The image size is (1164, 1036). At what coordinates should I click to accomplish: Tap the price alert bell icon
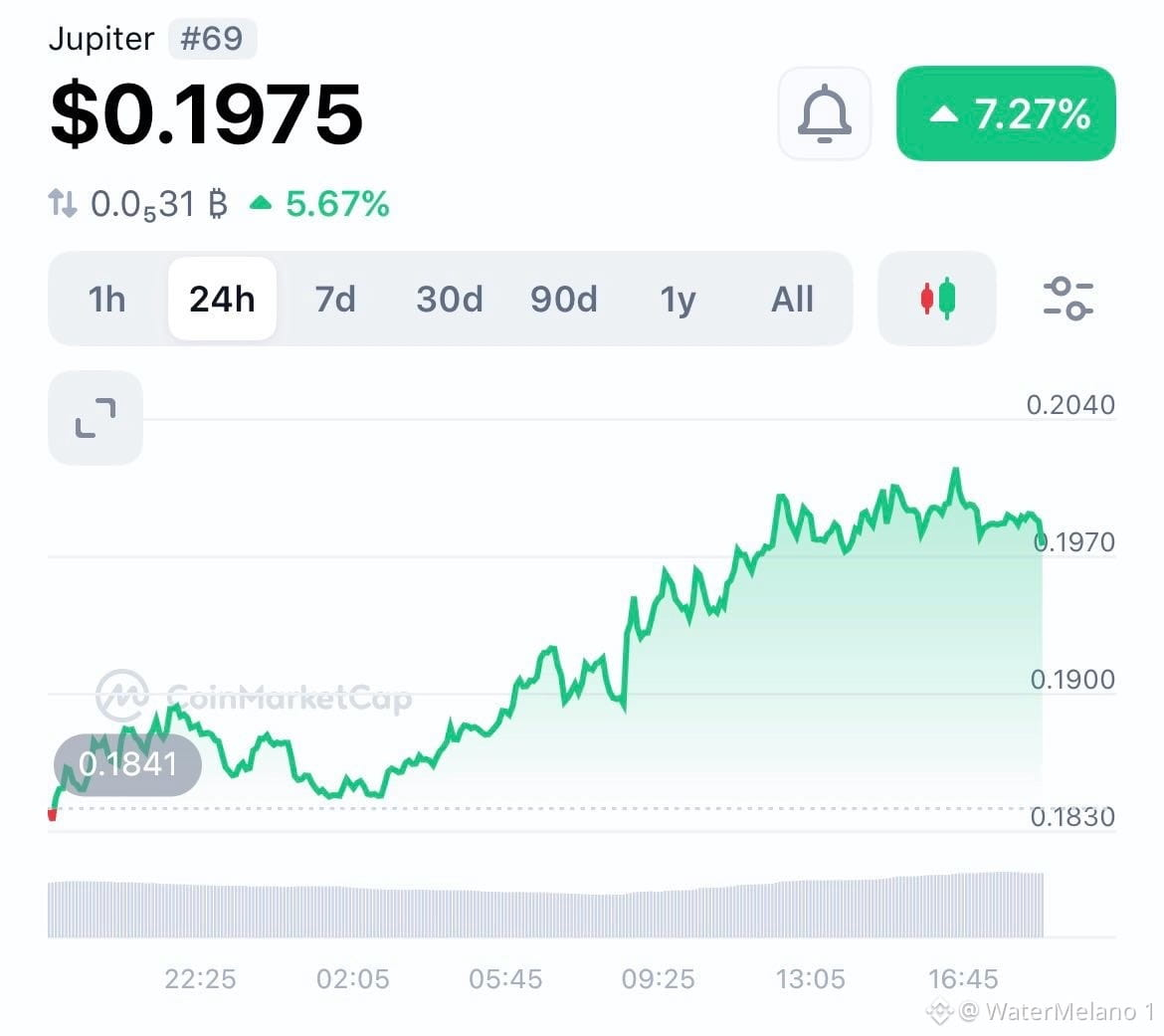(x=824, y=113)
